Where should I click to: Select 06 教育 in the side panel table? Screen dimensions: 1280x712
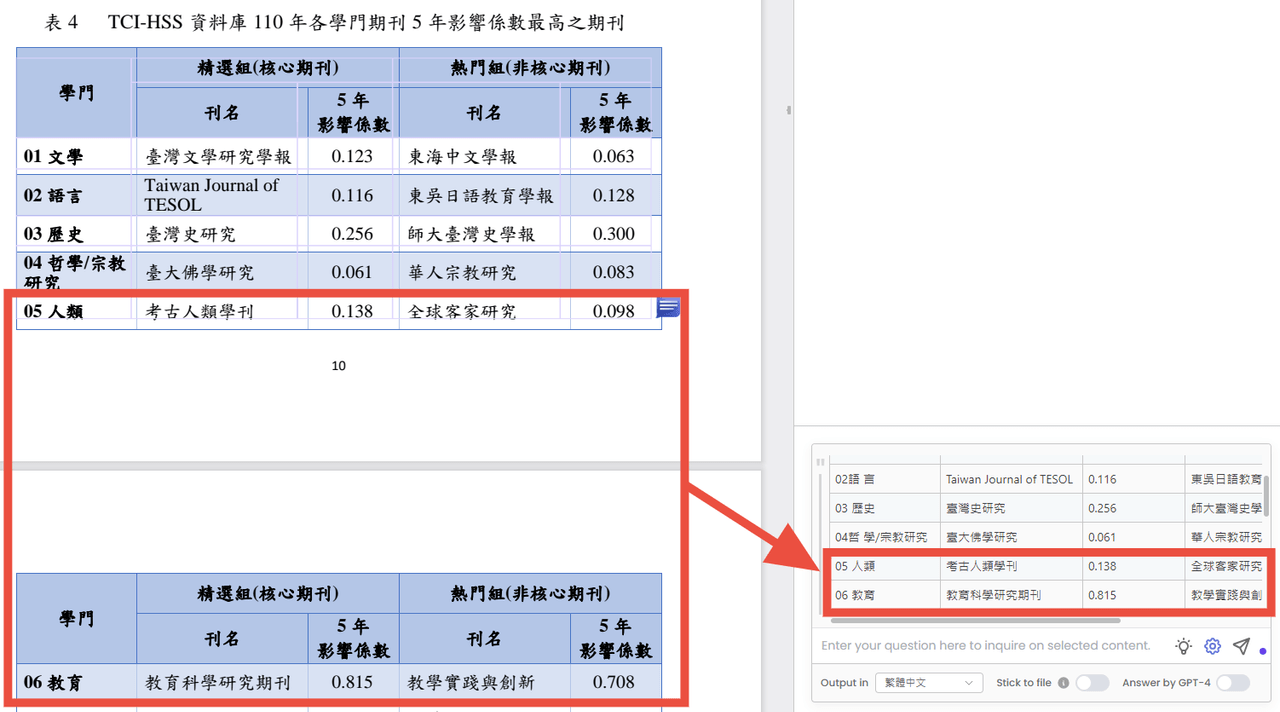click(855, 595)
